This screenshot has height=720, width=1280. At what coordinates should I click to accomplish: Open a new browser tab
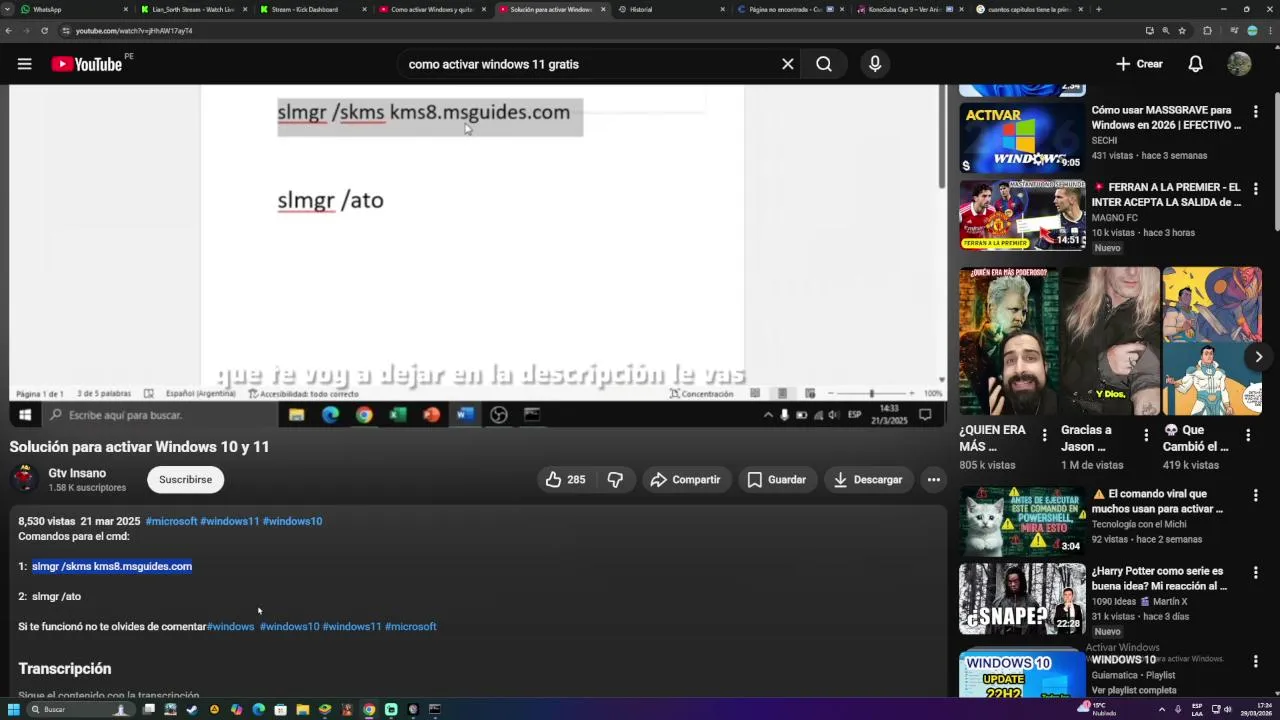click(1098, 9)
